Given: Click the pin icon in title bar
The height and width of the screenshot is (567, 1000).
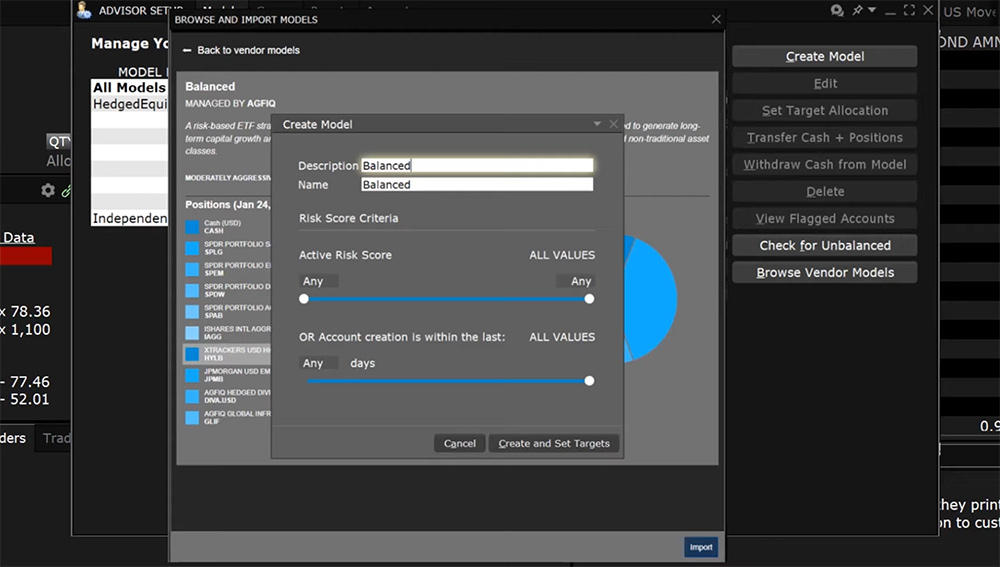Looking at the screenshot, I should pos(858,10).
